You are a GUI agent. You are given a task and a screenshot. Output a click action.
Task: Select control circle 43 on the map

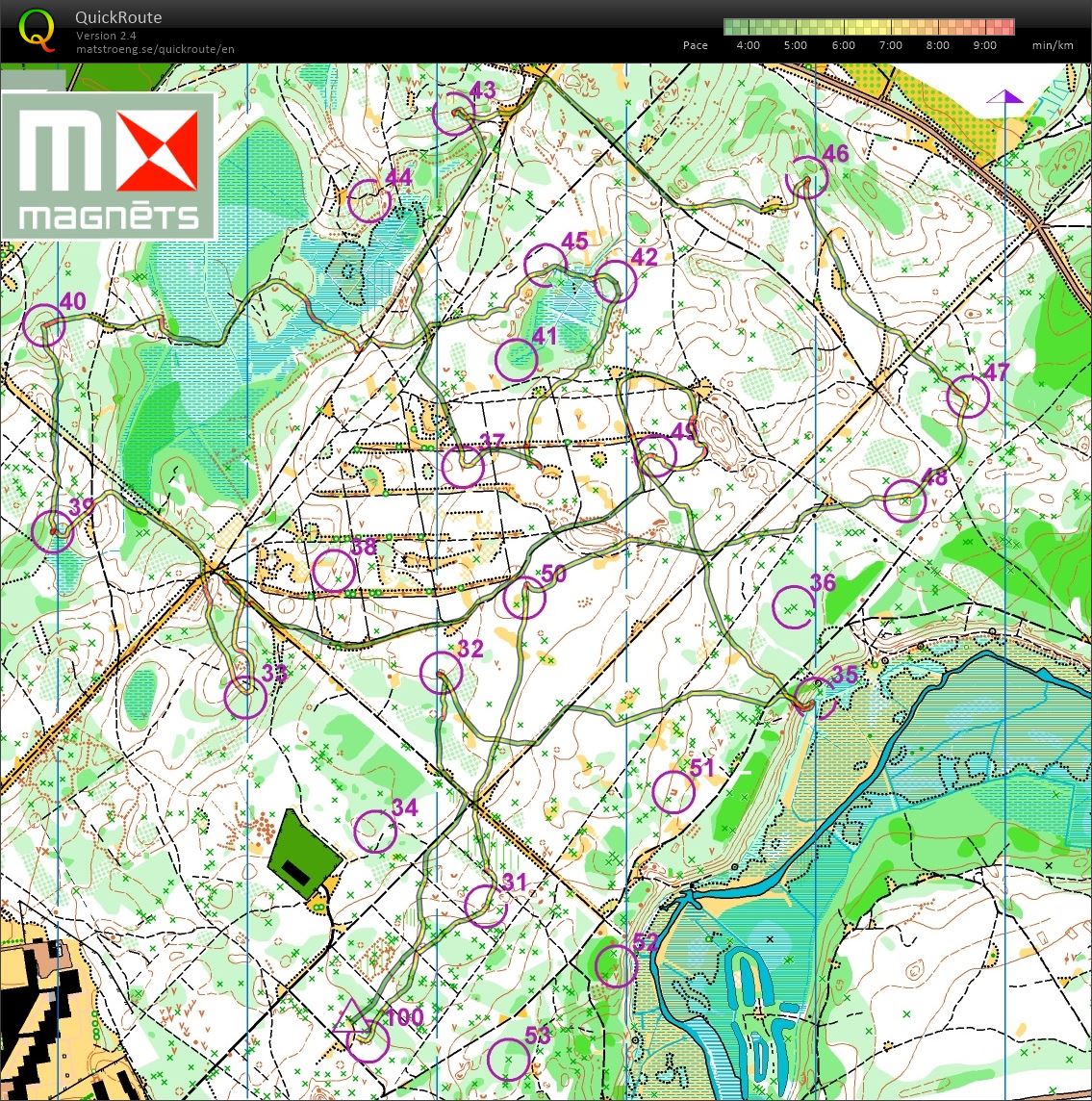pyautogui.click(x=453, y=115)
